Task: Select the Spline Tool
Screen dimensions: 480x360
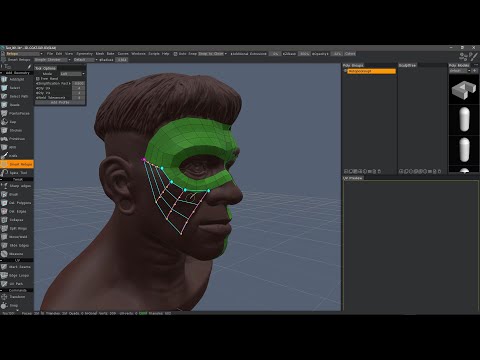Action: pos(17,173)
